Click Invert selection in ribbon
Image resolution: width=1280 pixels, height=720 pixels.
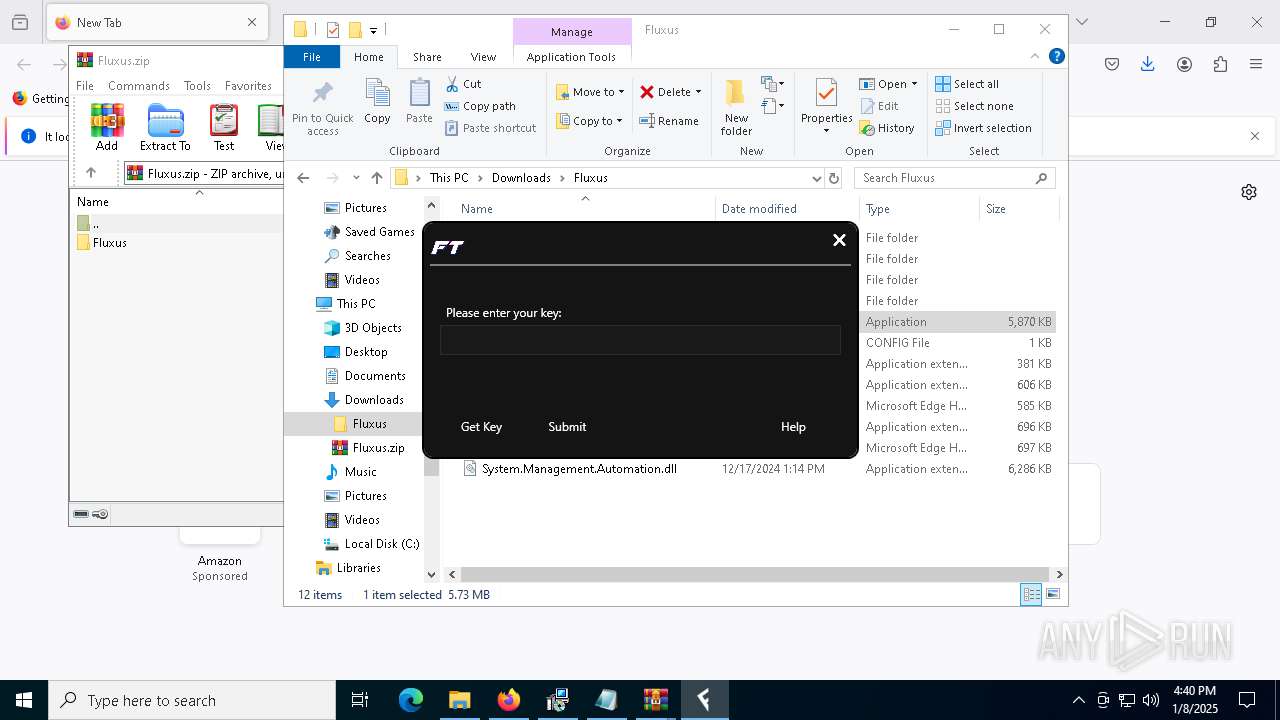point(983,128)
